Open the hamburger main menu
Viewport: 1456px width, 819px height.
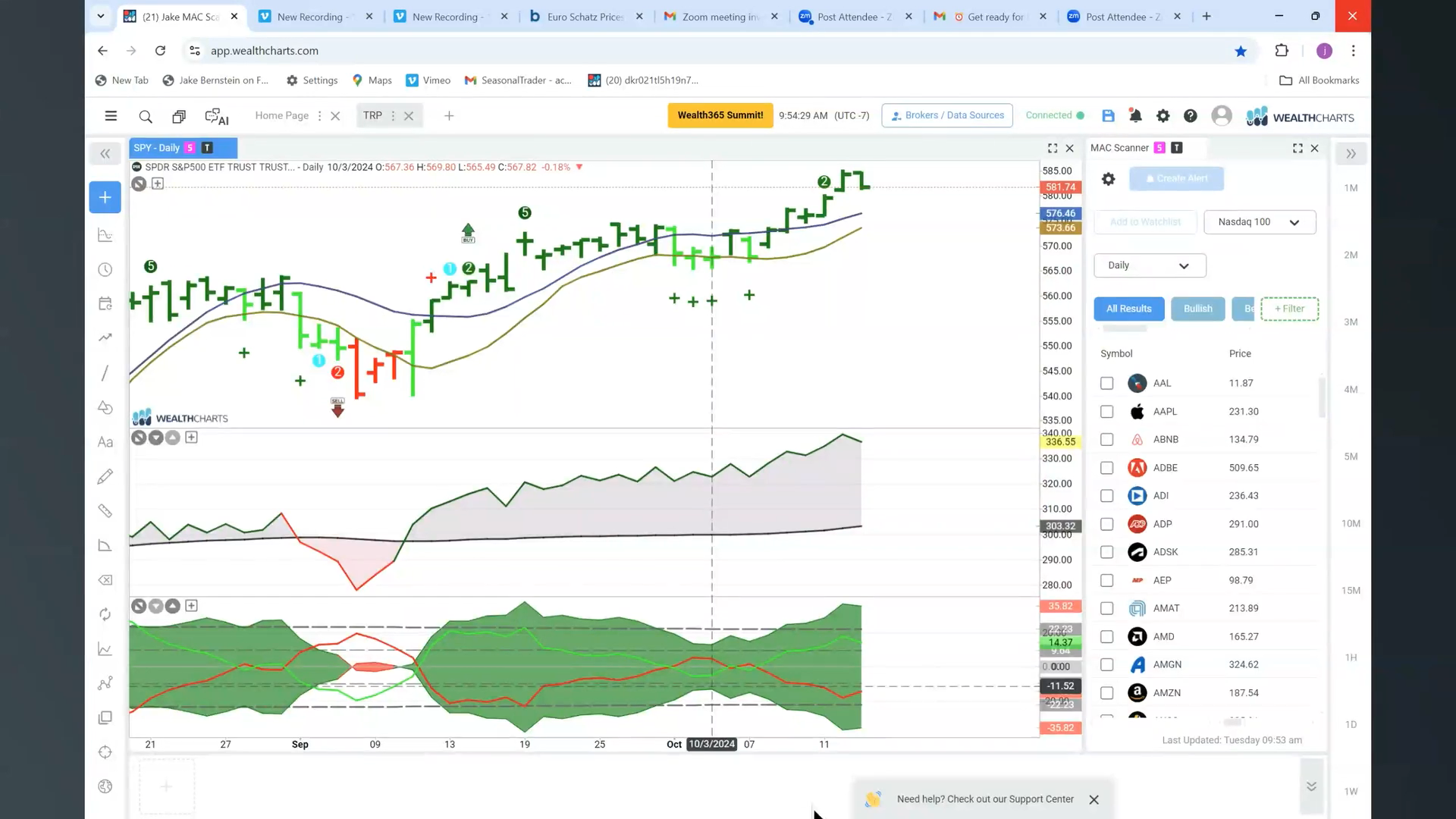(111, 116)
